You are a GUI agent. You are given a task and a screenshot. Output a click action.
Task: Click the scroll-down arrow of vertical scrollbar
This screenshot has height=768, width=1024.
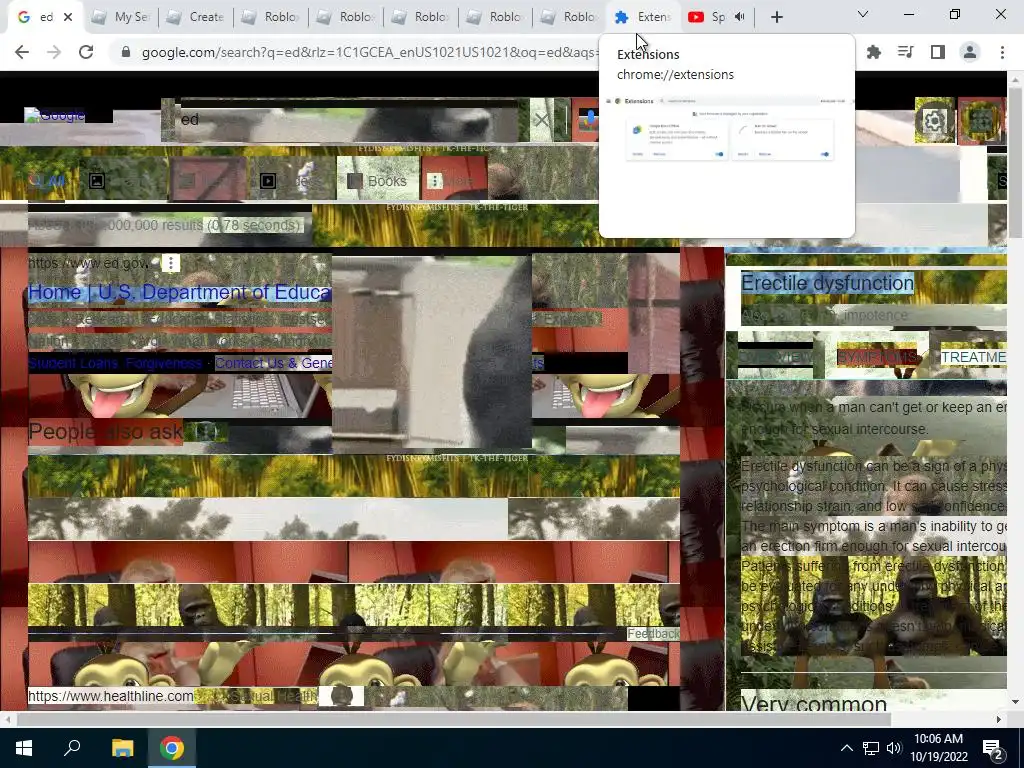tap(1016, 703)
